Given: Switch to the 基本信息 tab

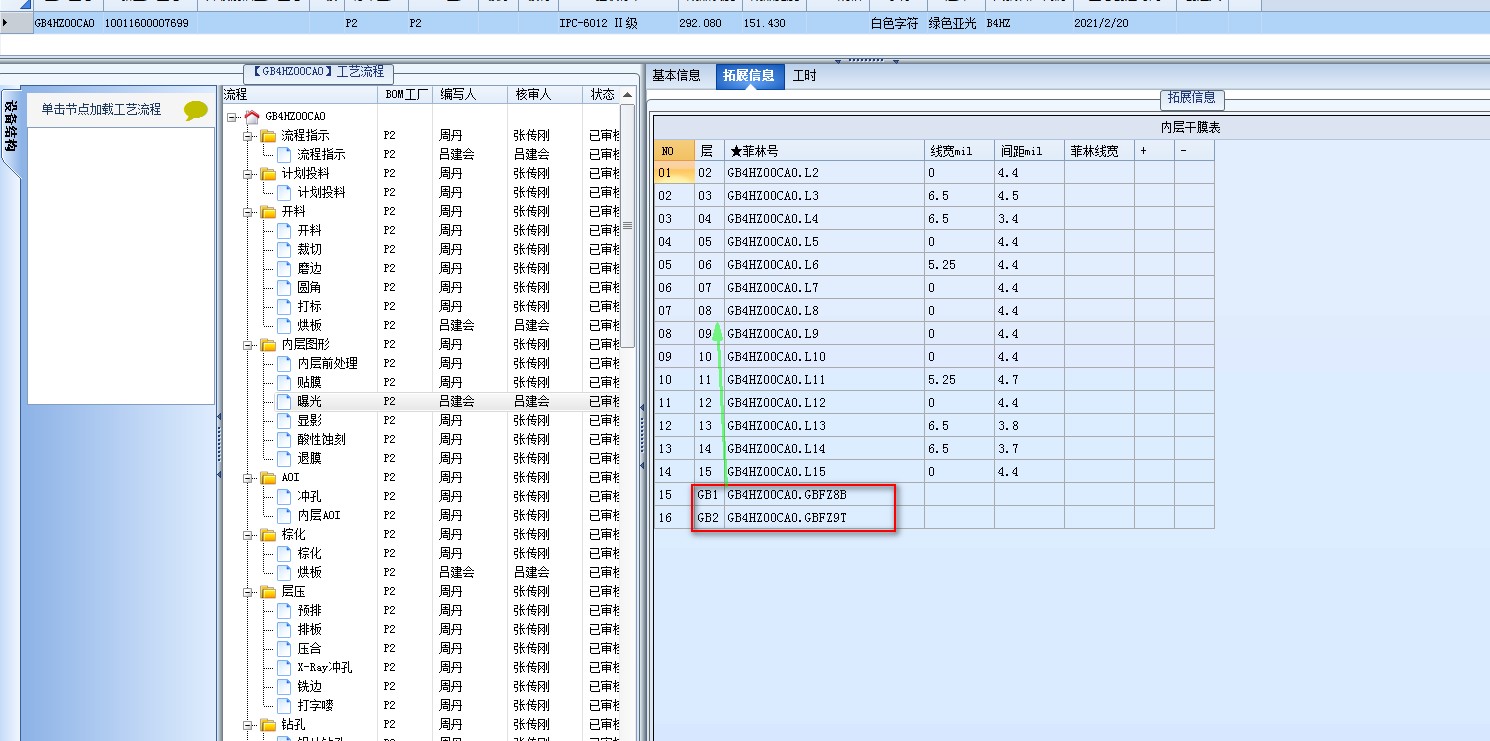Looking at the screenshot, I should pos(676,75).
